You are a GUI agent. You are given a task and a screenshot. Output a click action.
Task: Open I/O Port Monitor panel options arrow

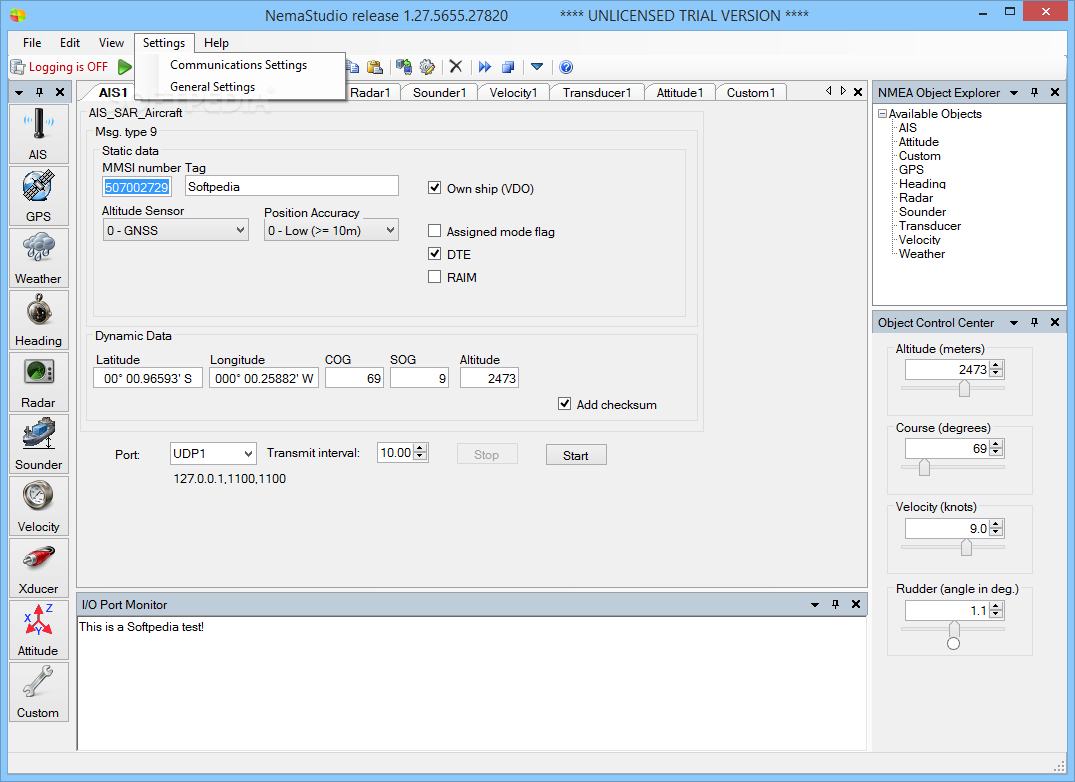814,604
